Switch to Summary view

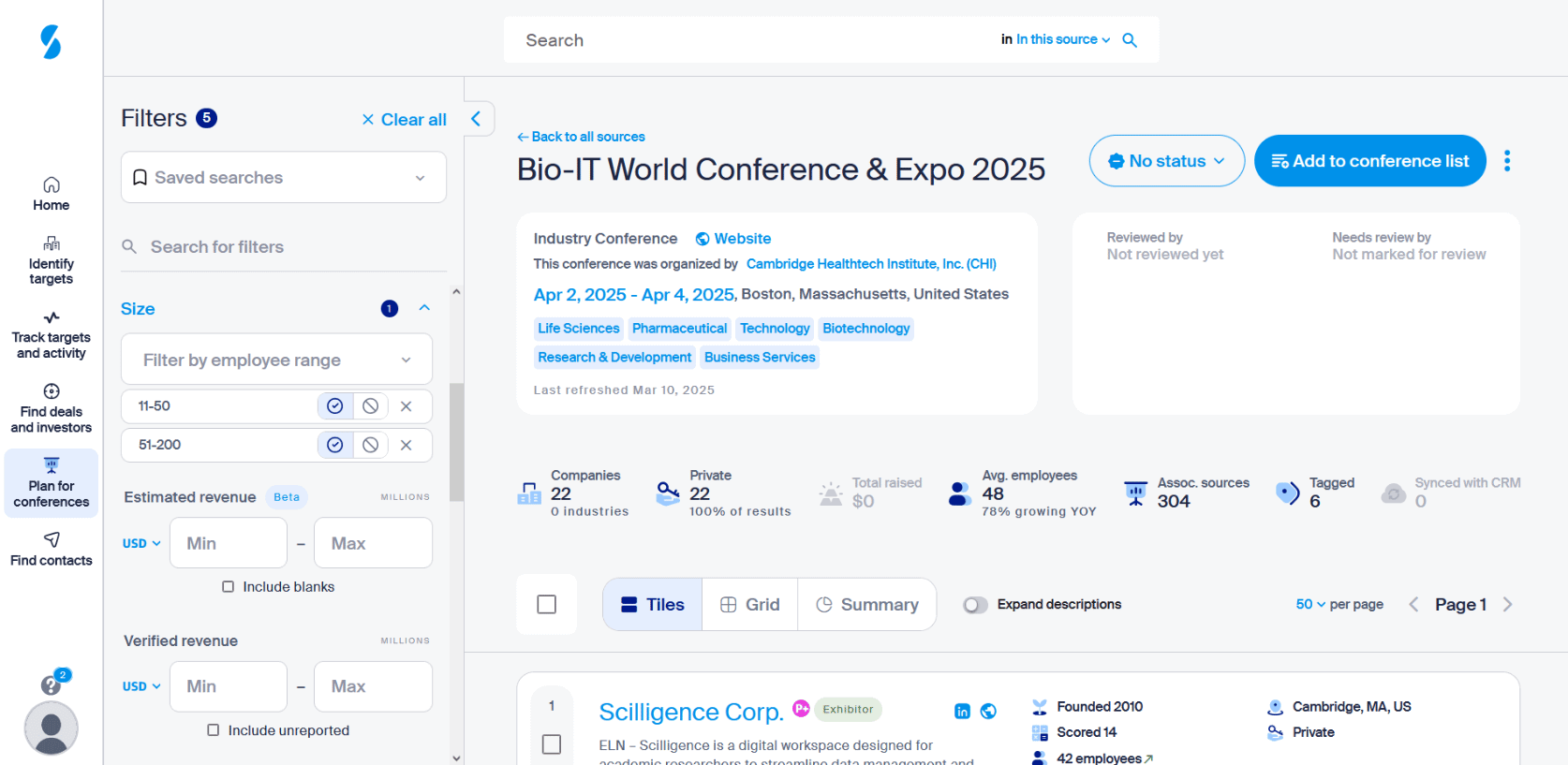click(867, 605)
